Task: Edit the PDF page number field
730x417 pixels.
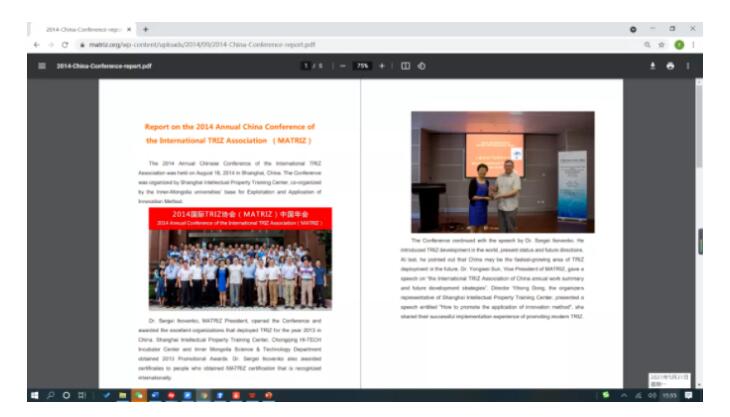Action: pos(307,66)
